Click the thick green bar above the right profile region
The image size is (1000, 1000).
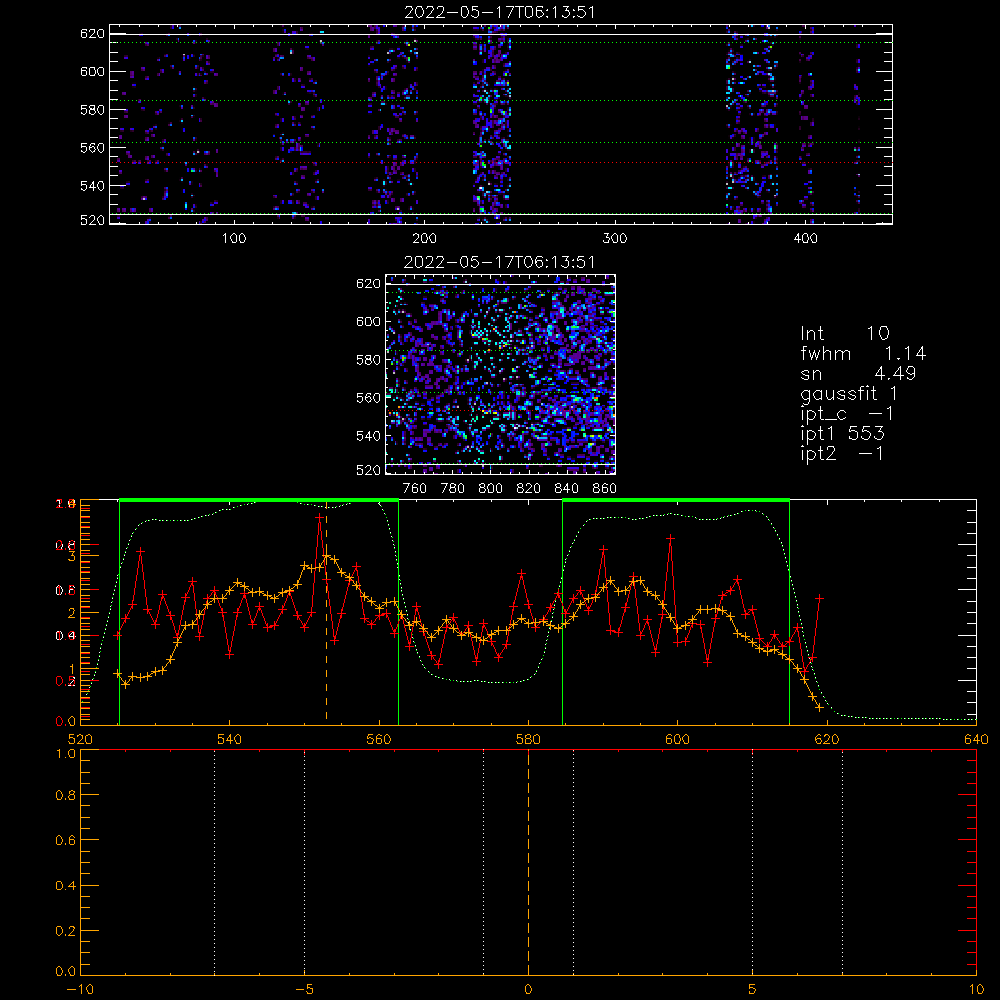[676, 500]
